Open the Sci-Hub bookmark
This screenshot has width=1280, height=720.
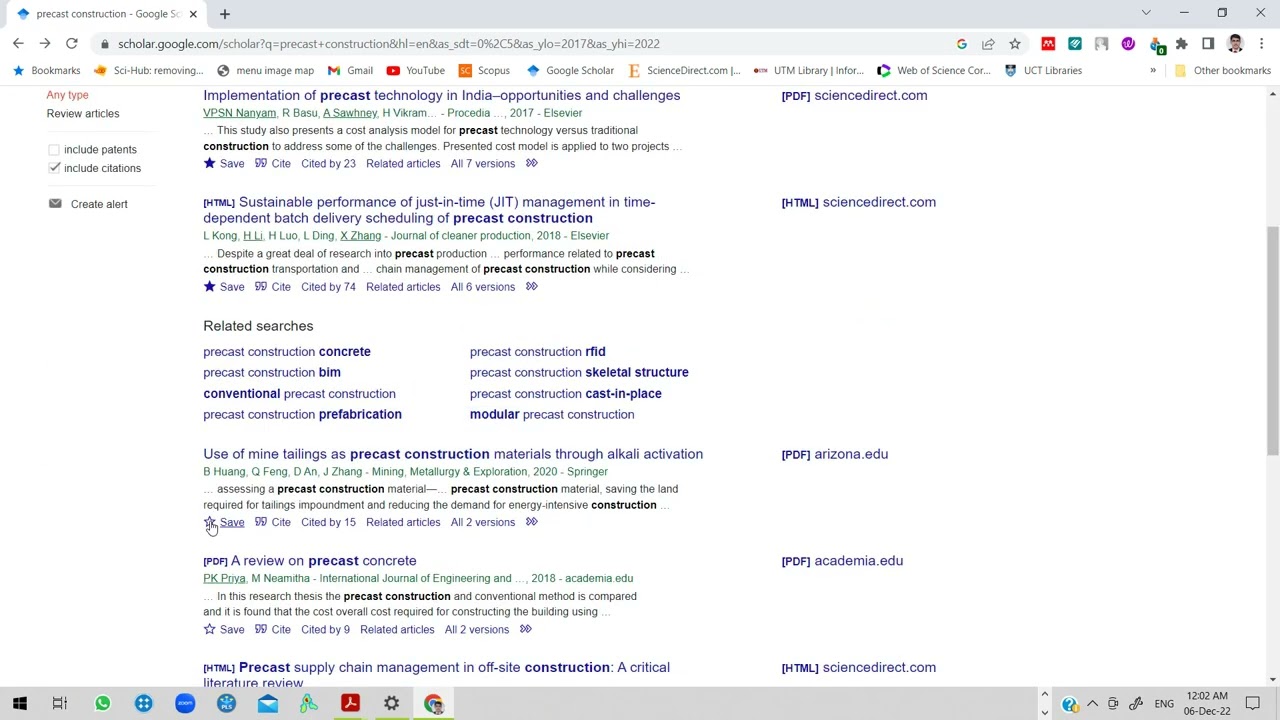(x=148, y=71)
